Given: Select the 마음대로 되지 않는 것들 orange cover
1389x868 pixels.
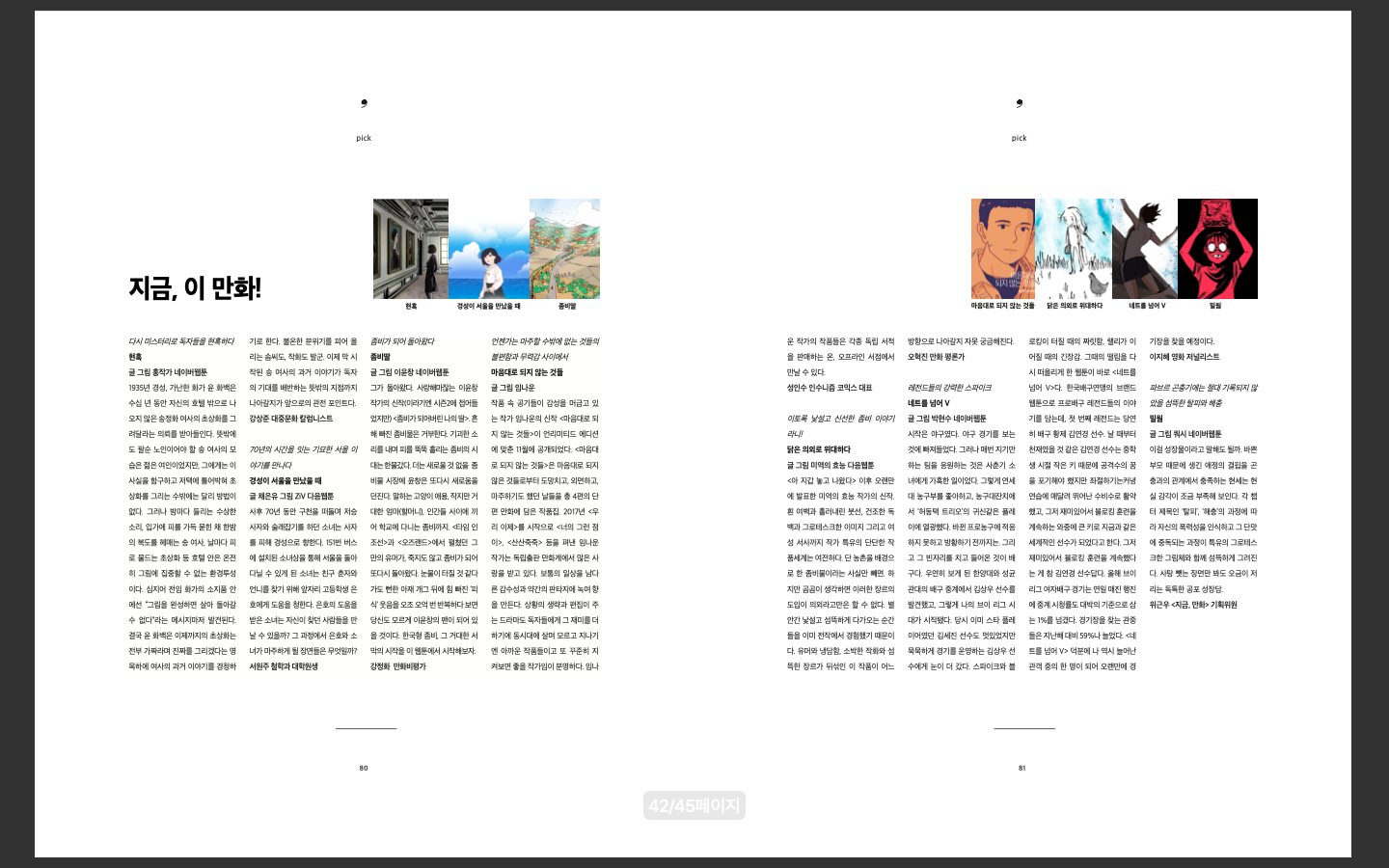Looking at the screenshot, I should coord(1003,249).
